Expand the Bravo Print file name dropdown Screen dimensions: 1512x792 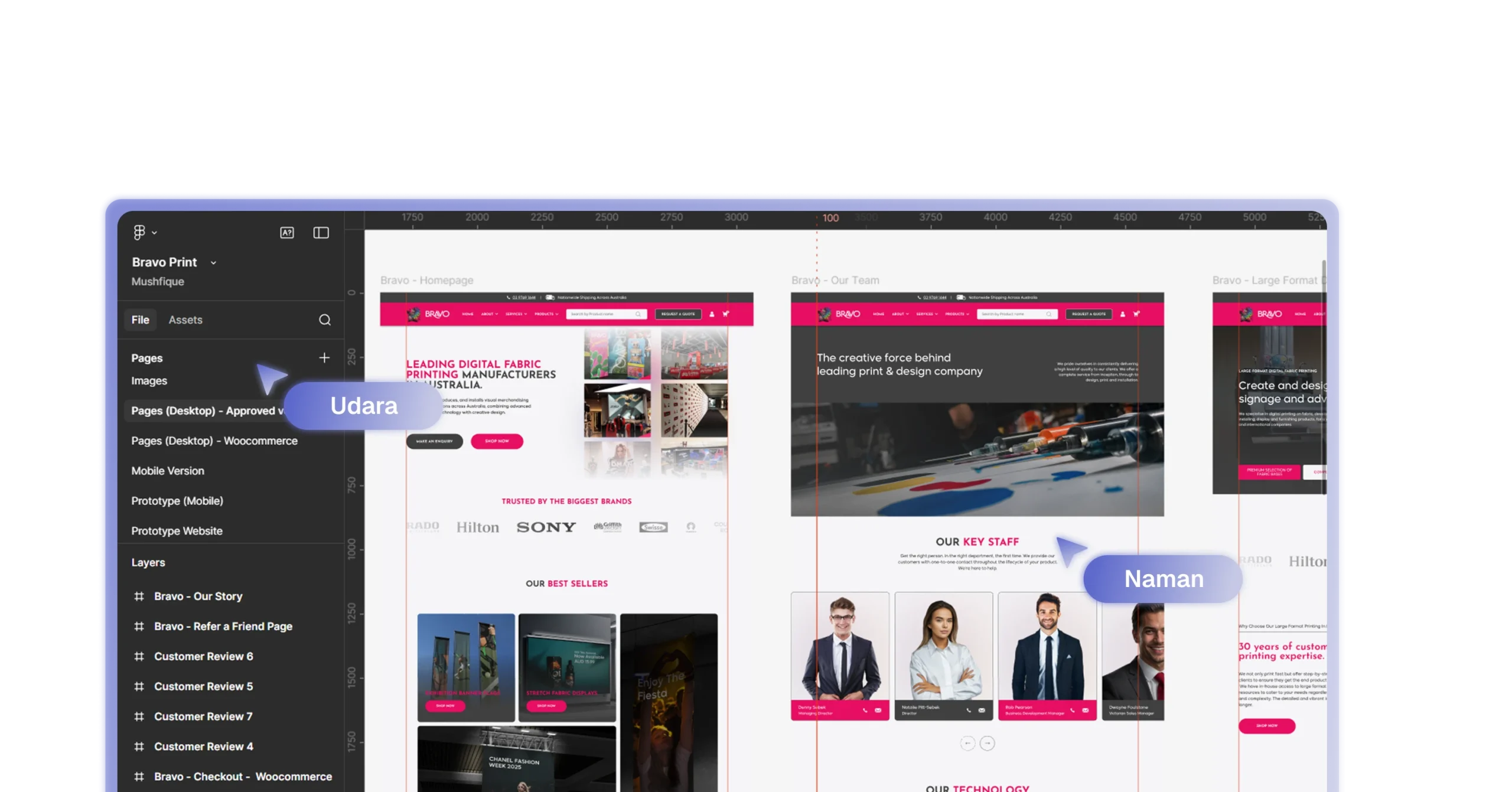coord(214,263)
